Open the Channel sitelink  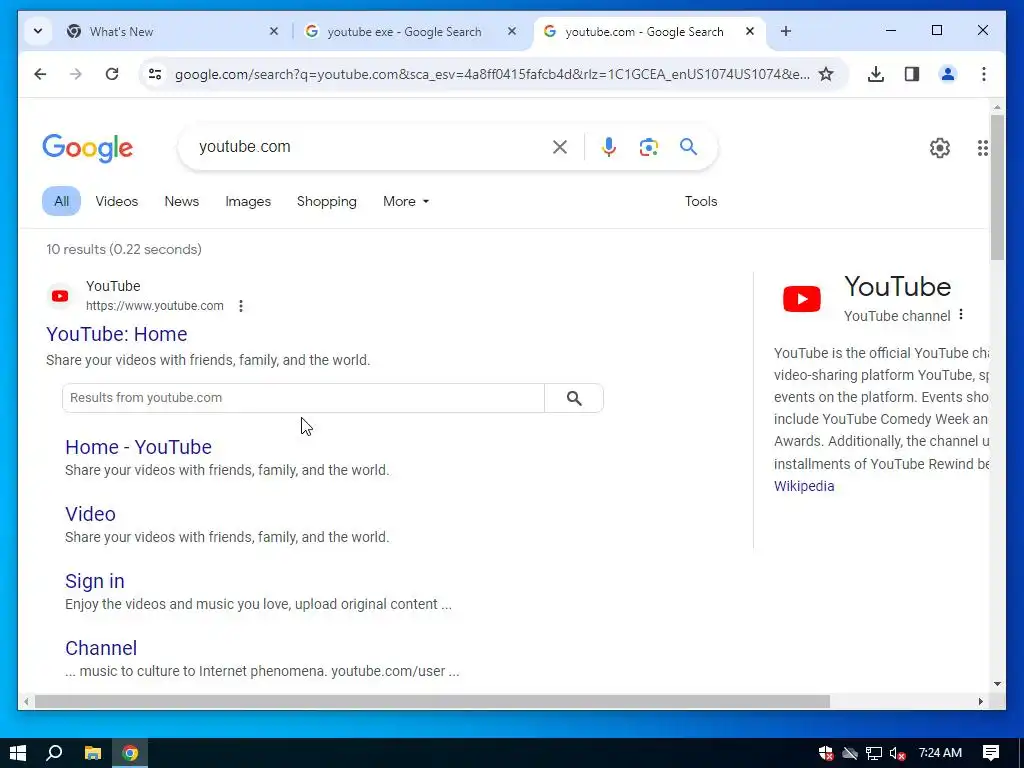point(101,648)
